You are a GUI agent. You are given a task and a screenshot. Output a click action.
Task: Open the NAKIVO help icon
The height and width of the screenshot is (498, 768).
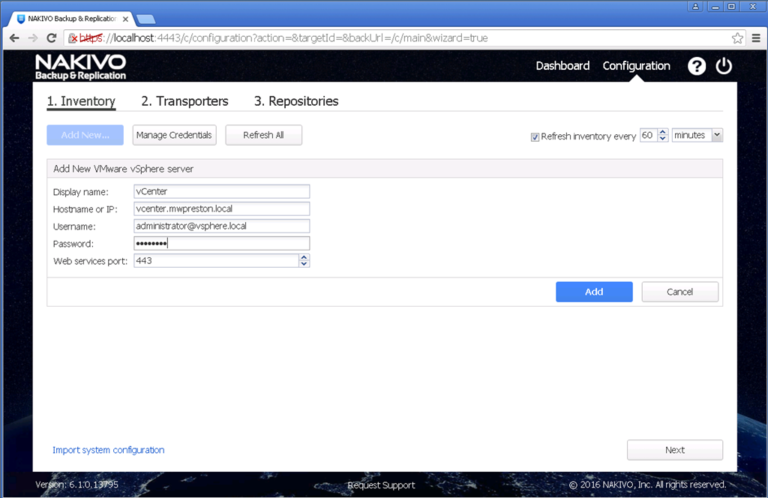696,66
